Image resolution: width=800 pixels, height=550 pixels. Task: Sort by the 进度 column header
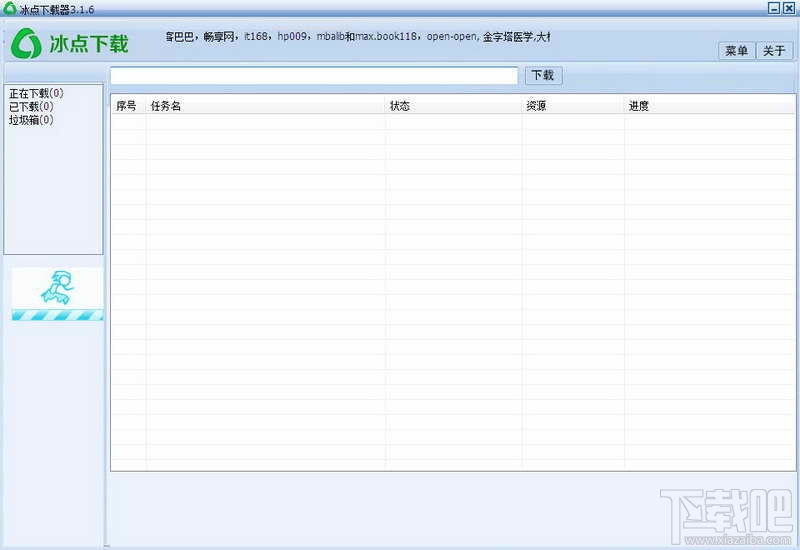coord(710,106)
